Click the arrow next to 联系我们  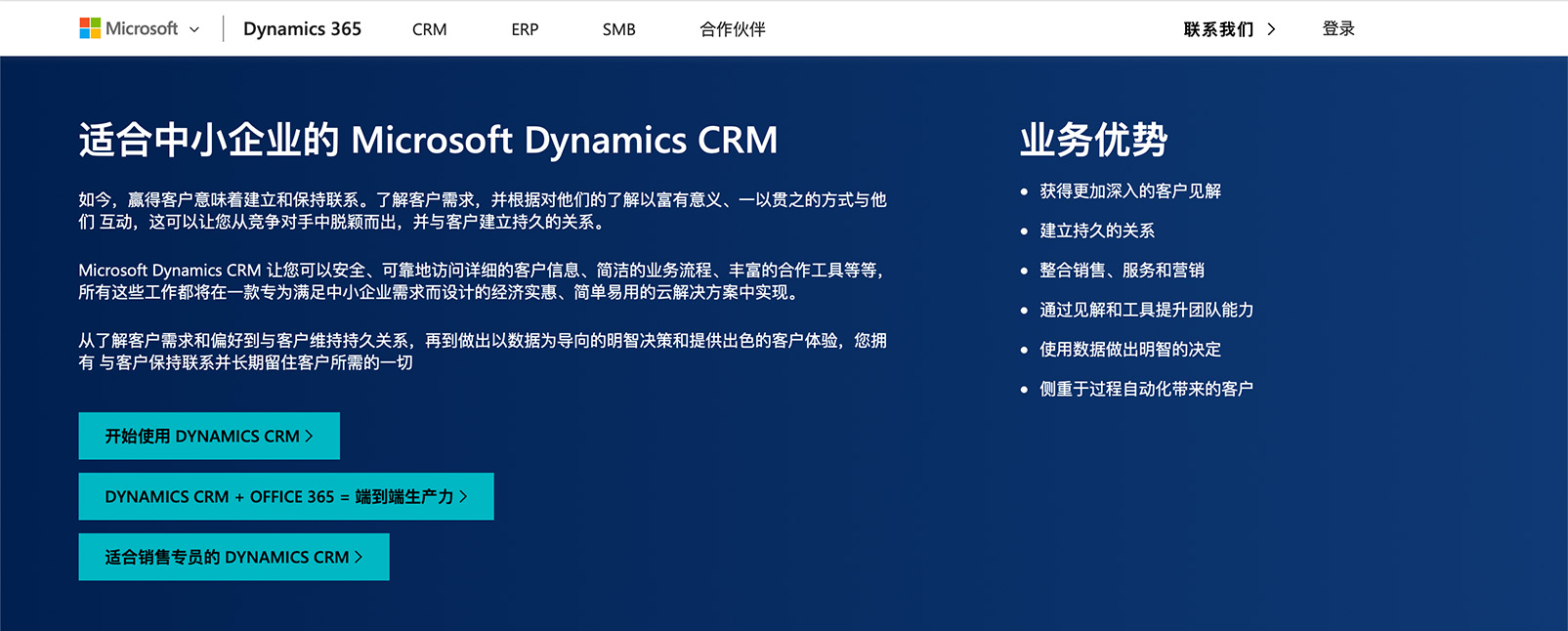click(x=1271, y=29)
